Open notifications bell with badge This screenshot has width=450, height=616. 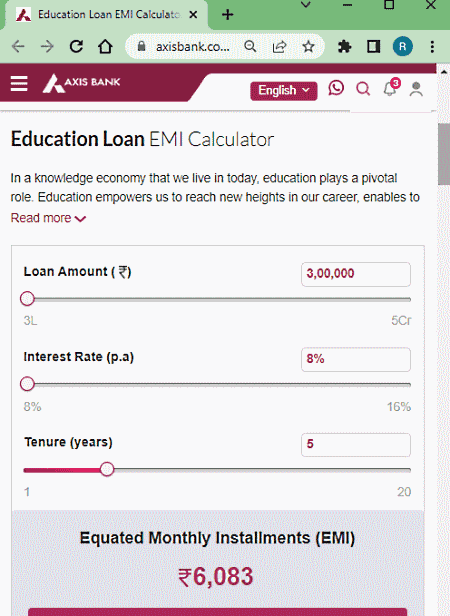point(391,88)
